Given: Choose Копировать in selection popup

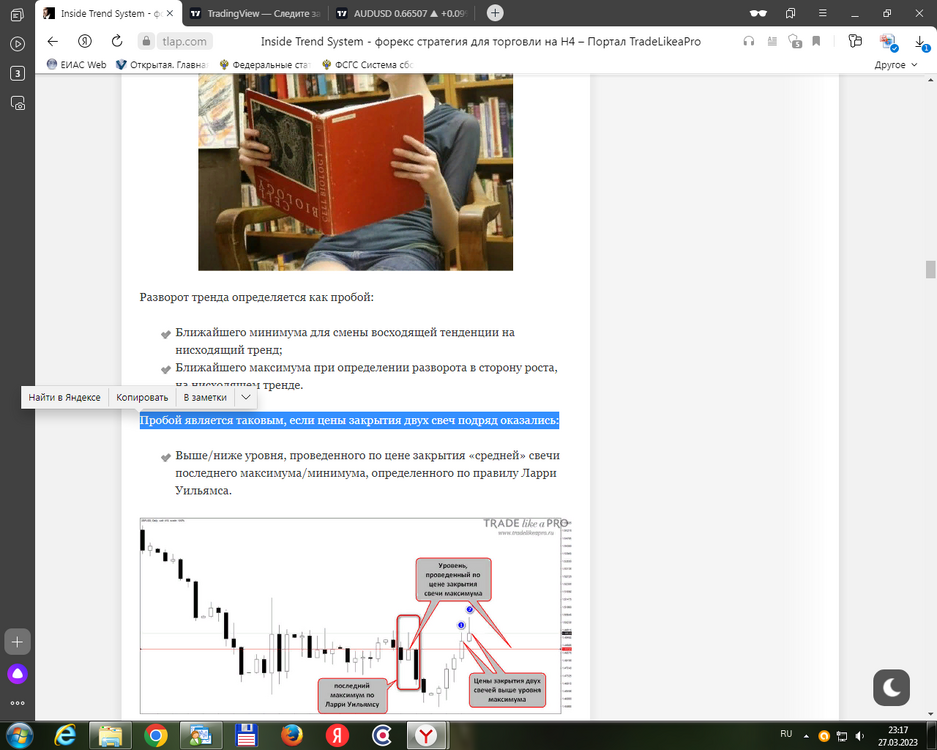Looking at the screenshot, I should point(142,397).
